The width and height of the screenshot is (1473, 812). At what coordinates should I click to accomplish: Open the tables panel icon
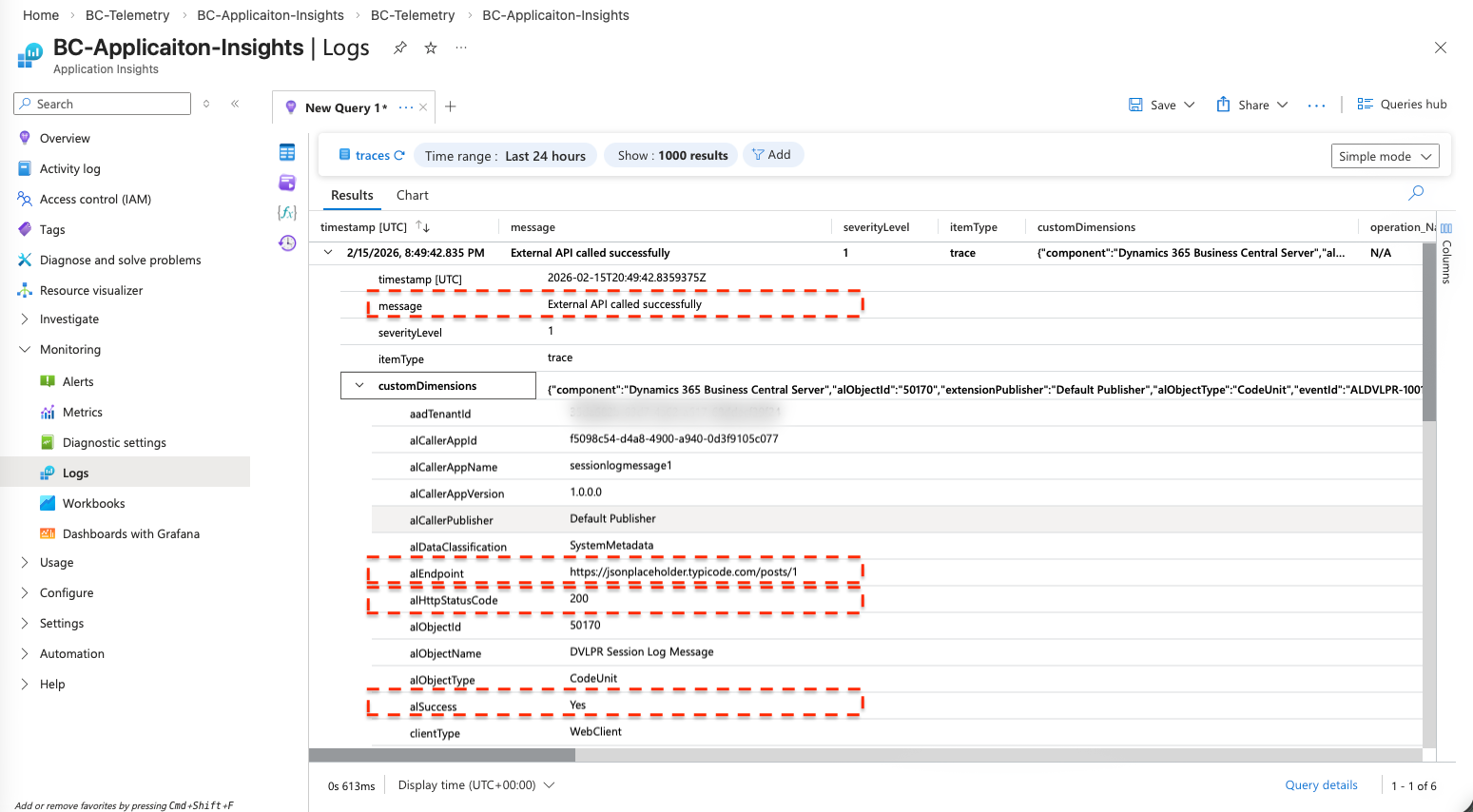point(287,152)
